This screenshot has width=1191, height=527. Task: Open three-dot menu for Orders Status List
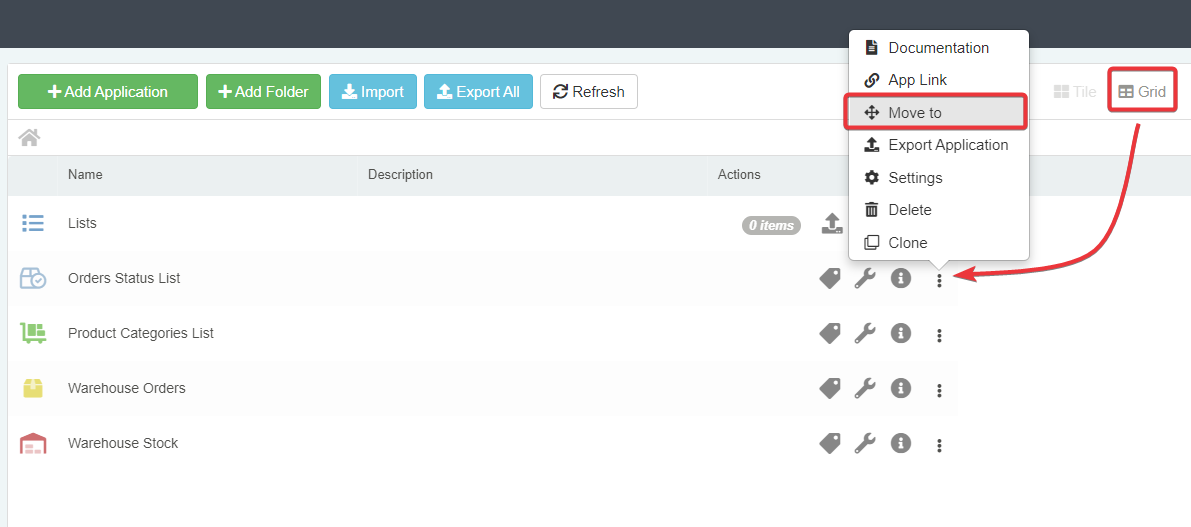pos(939,280)
